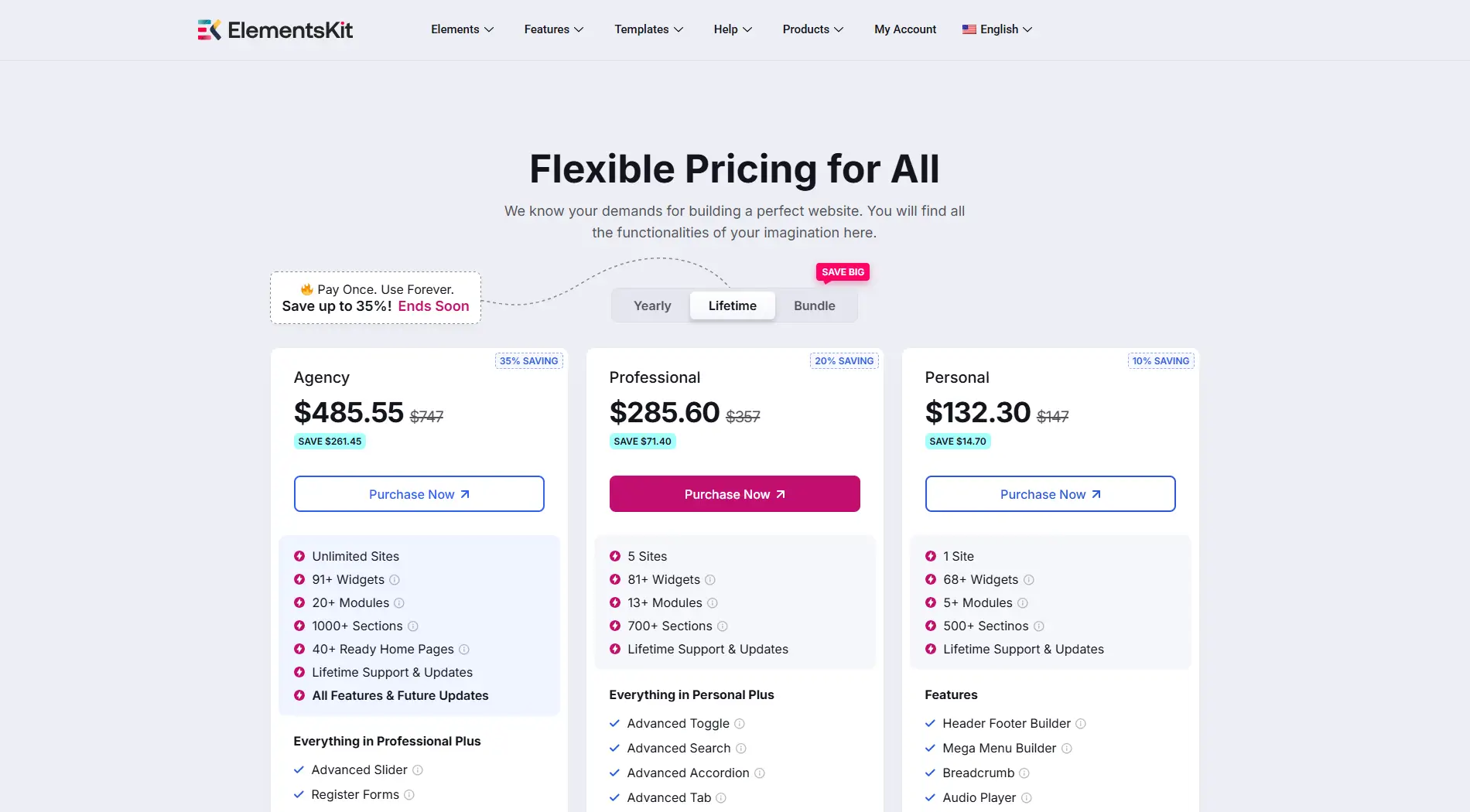Viewport: 1470px width, 812px height.
Task: Open the English language selector
Action: pyautogui.click(x=997, y=29)
